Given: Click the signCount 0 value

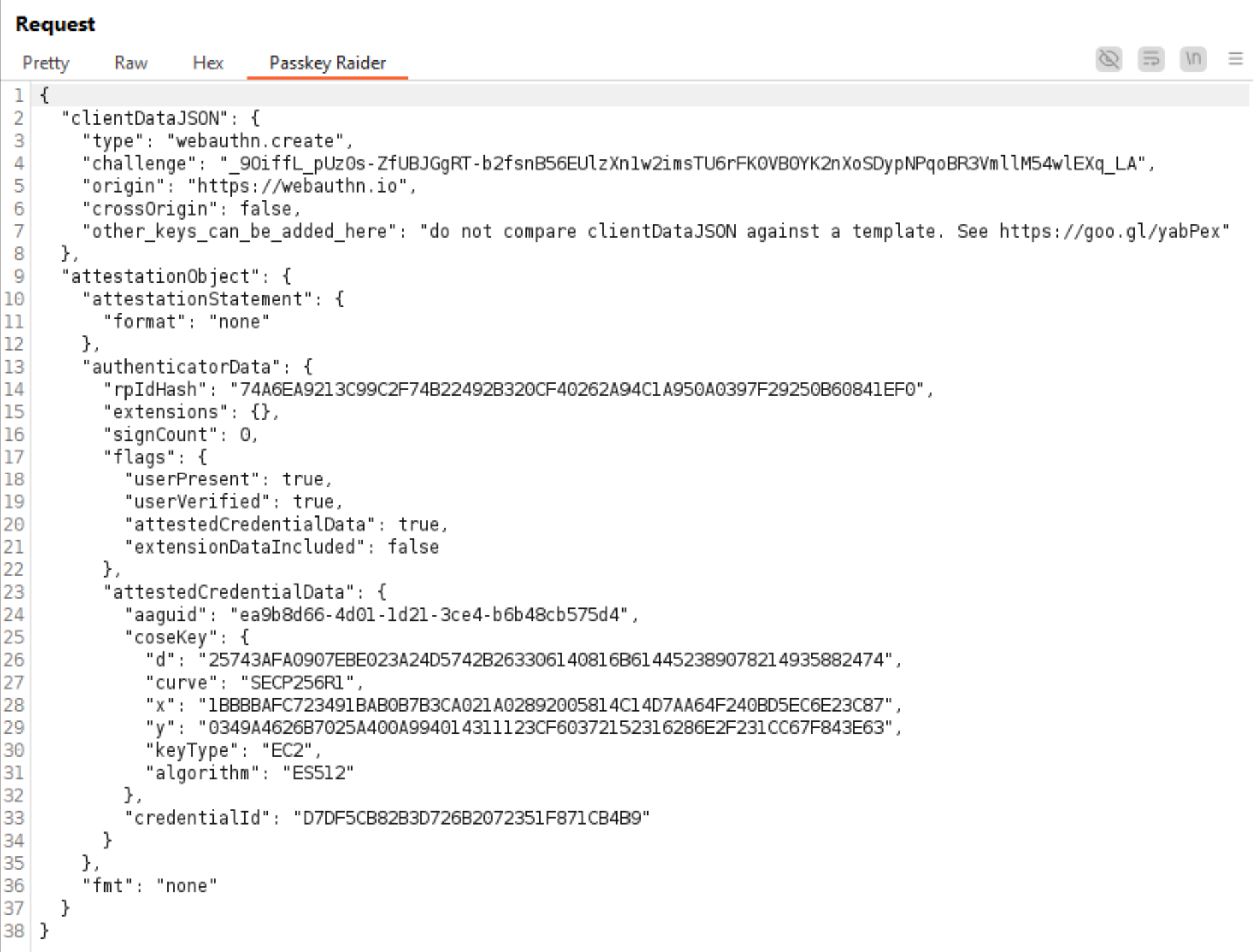Looking at the screenshot, I should point(245,435).
